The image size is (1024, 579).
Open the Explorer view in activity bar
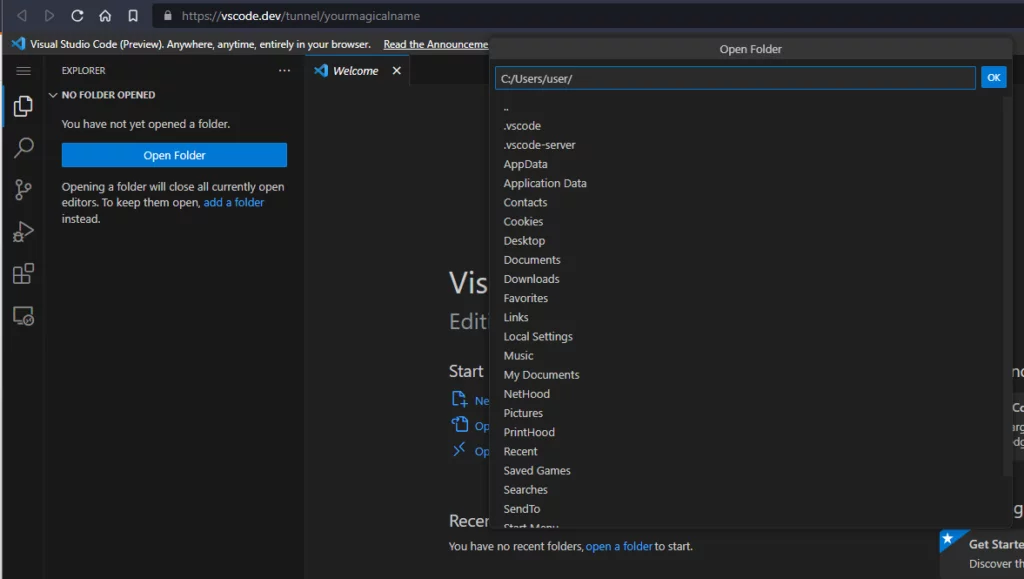point(23,106)
